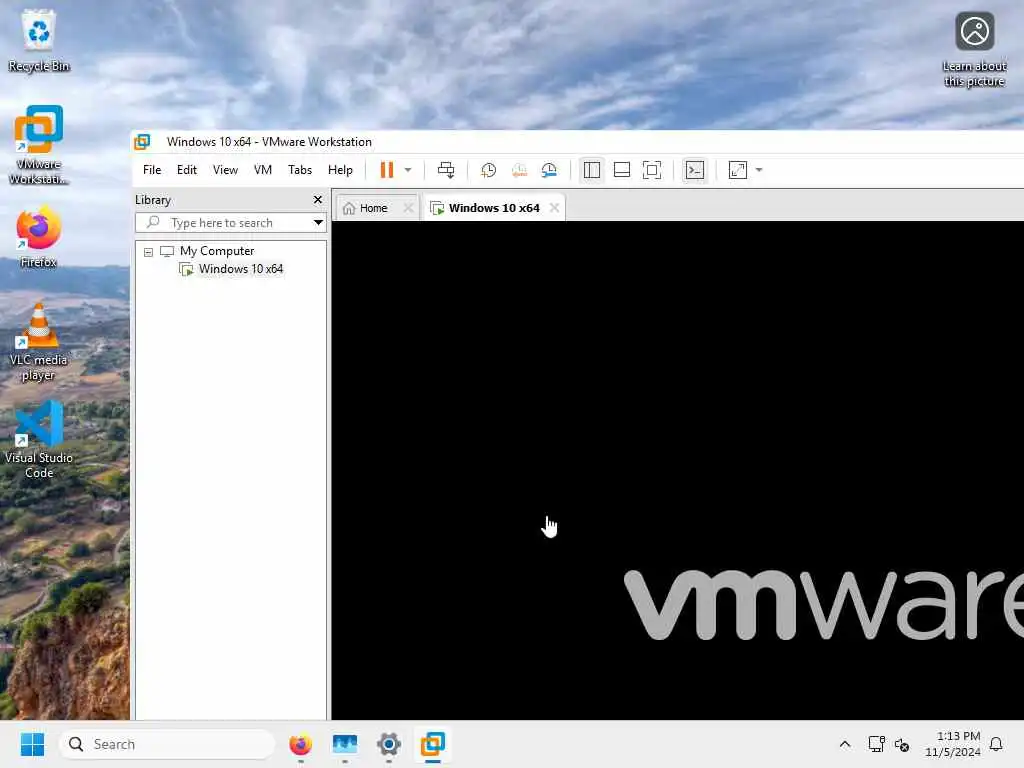Viewport: 1024px width, 768px height.
Task: Open Settings from the taskbar
Action: click(389, 744)
